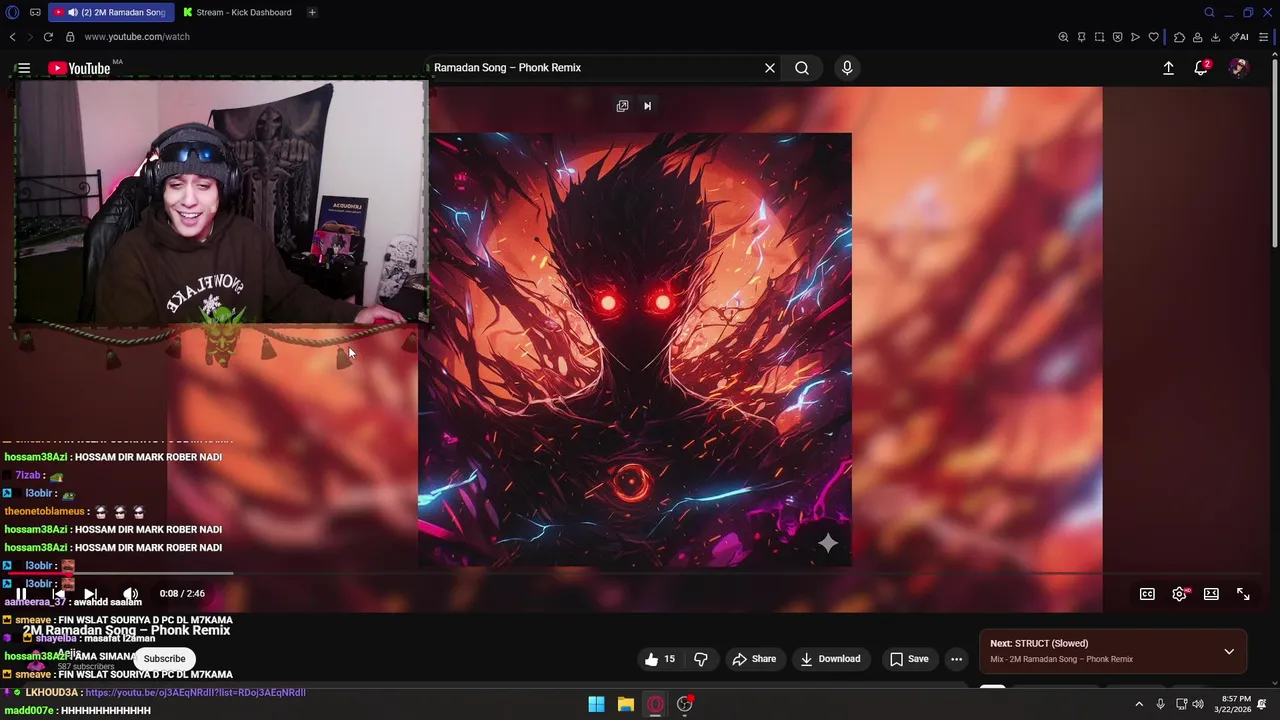This screenshot has height=720, width=1280.
Task: Open the OBS icon in the taskbar
Action: pyautogui.click(x=685, y=704)
